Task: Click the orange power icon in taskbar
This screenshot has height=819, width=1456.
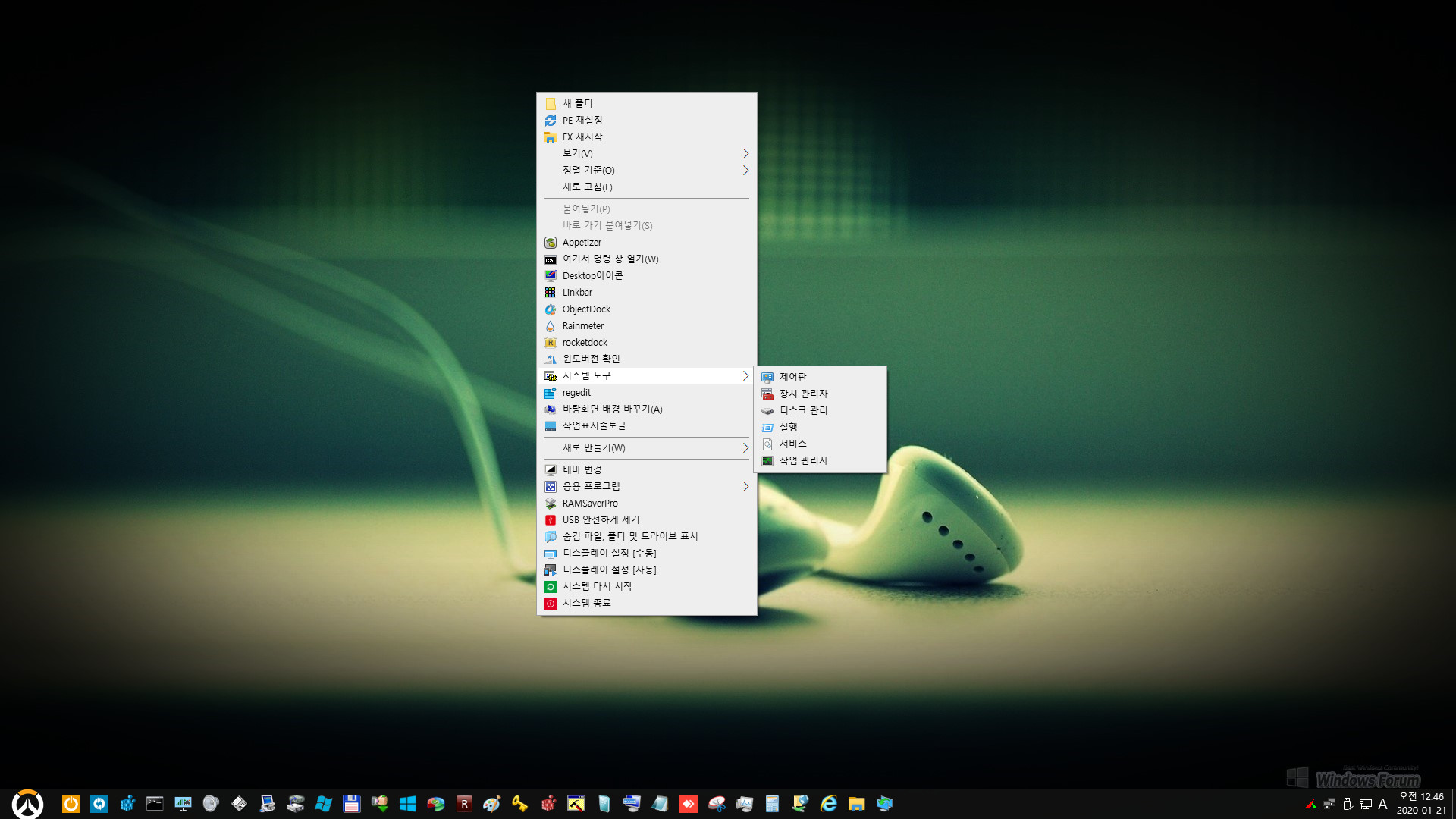Action: [71, 804]
